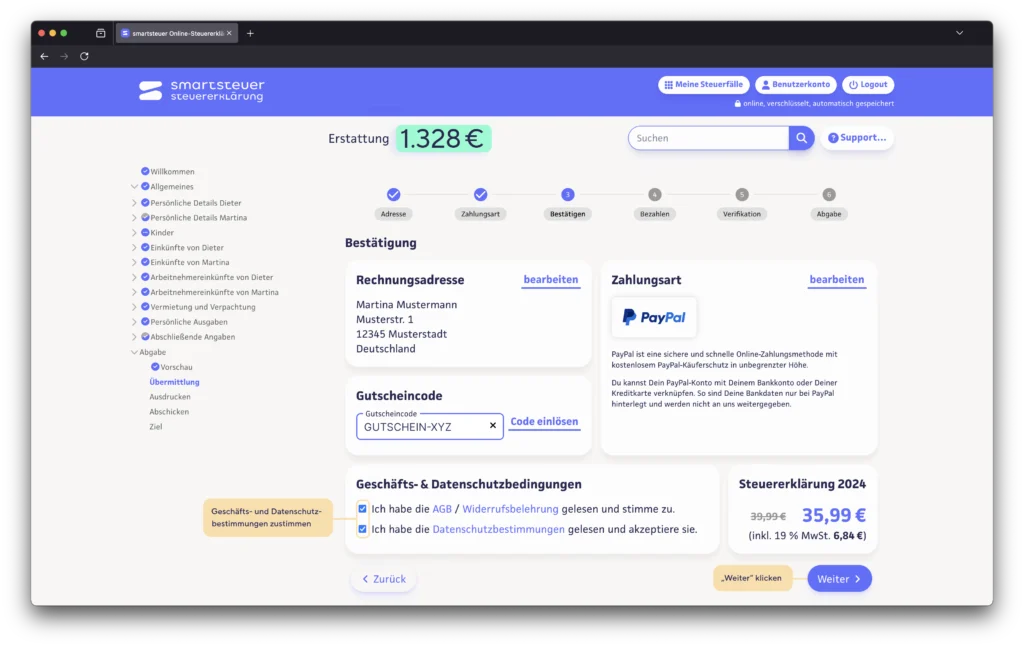The image size is (1024, 647).
Task: Open Meine Steuerfälle from header
Action: click(703, 85)
